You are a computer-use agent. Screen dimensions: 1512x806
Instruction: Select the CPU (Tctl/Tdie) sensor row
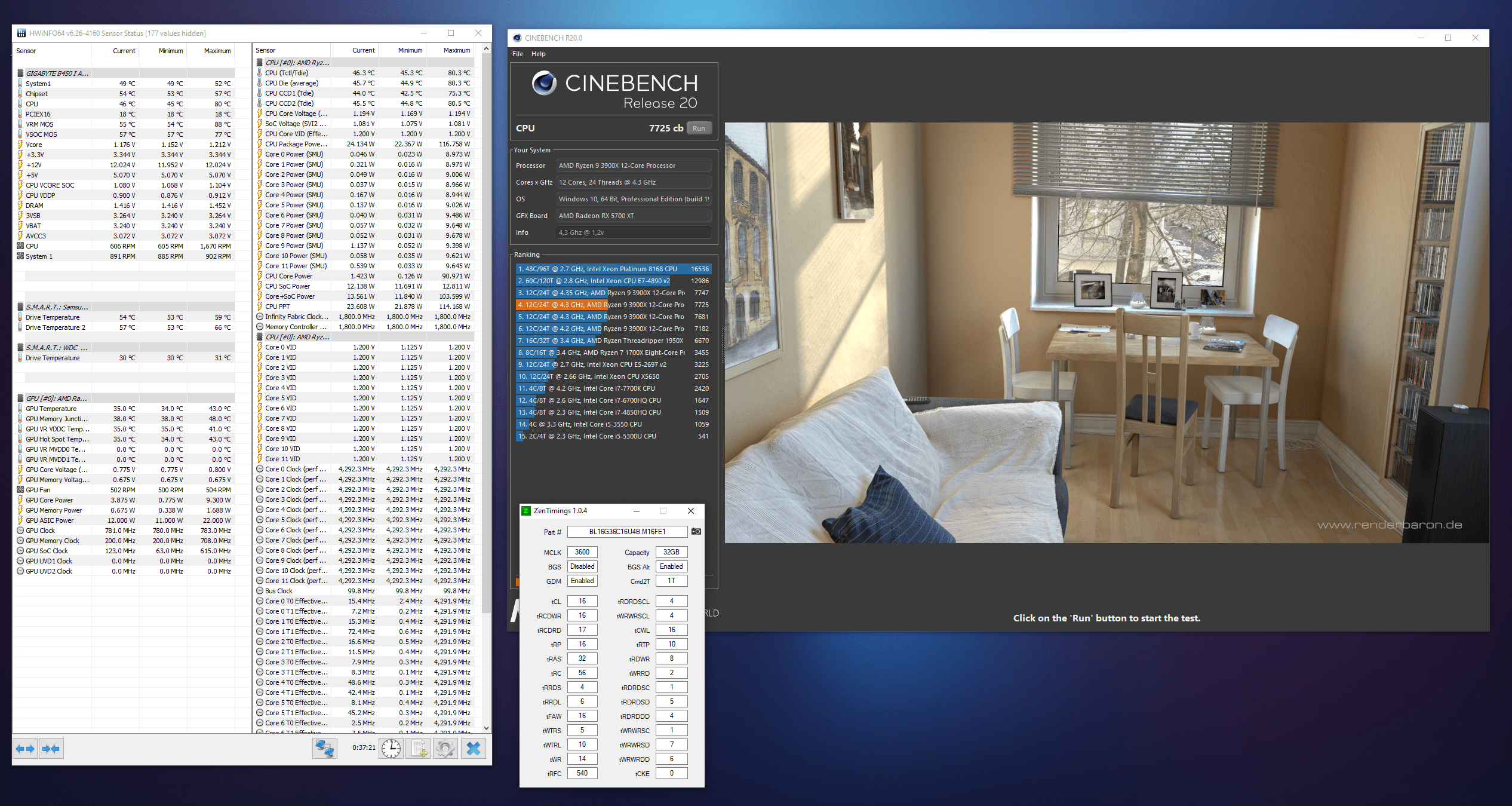[364, 73]
